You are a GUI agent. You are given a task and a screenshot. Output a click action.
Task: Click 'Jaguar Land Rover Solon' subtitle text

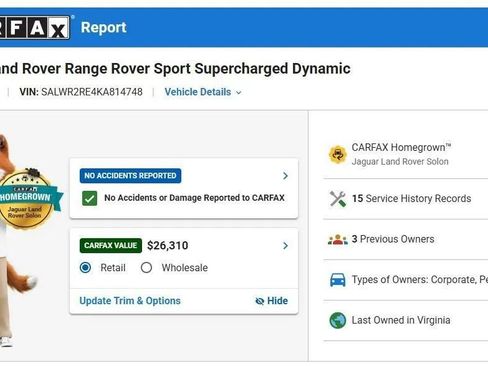[x=400, y=162]
